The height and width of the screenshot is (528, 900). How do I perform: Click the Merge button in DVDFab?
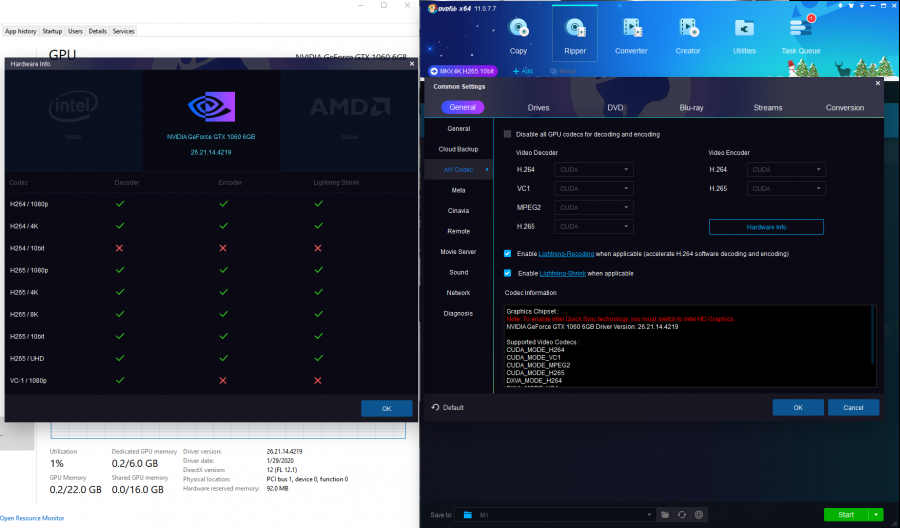pyautogui.click(x=564, y=71)
